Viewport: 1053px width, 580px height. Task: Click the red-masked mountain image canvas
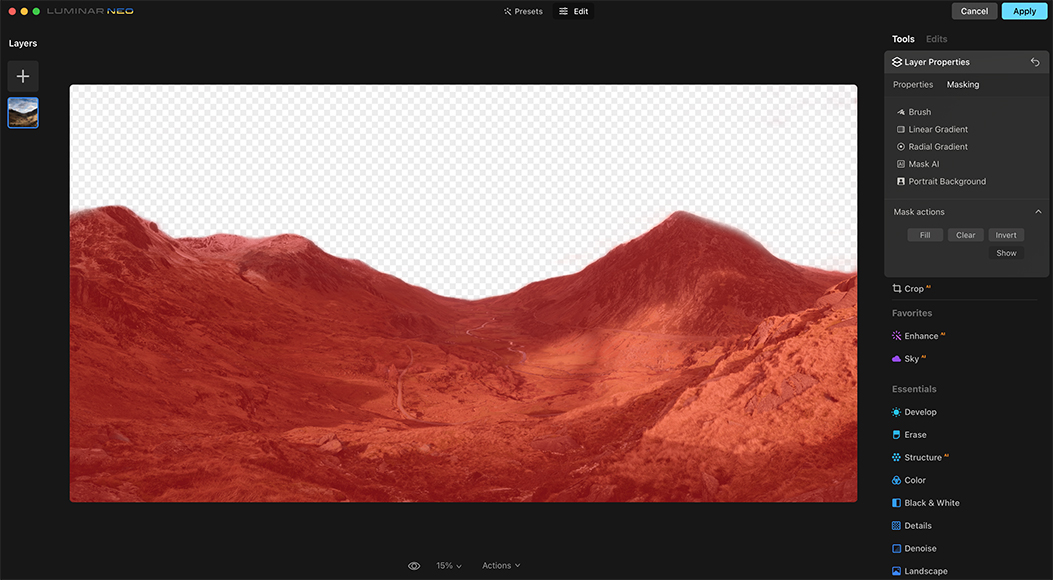463,293
